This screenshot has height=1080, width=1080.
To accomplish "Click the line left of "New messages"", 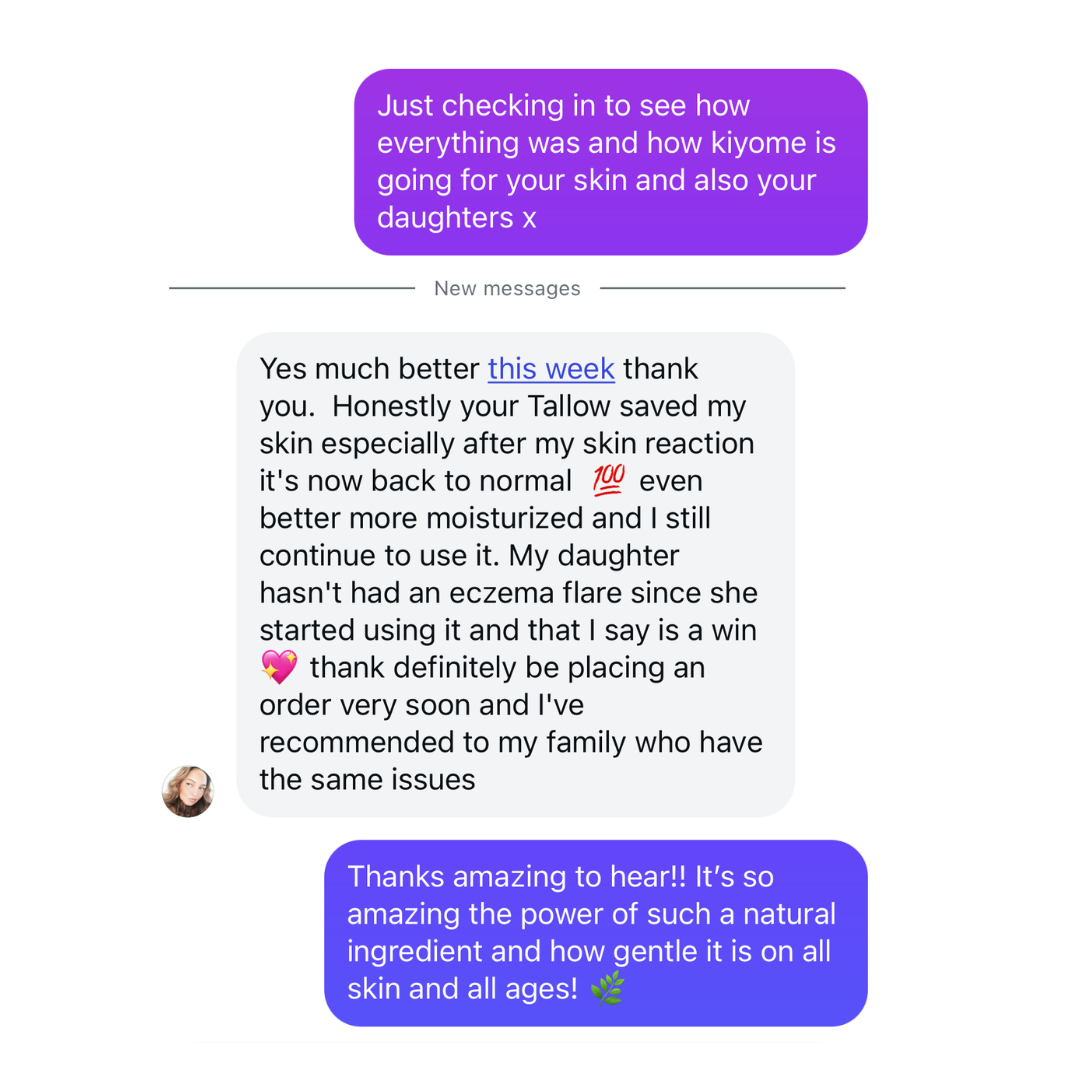I will pyautogui.click(x=291, y=289).
